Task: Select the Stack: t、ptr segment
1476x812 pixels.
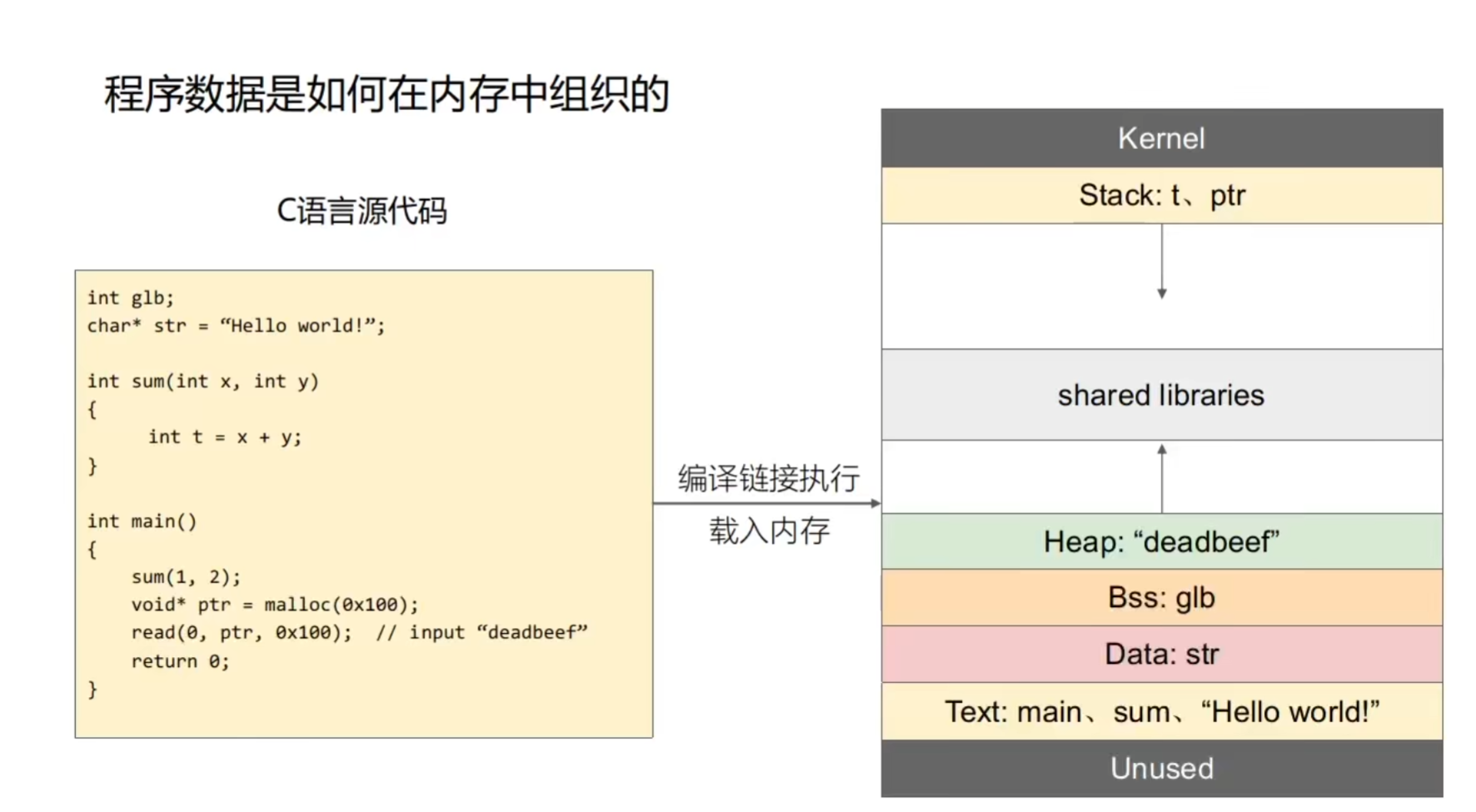Action: click(1162, 195)
